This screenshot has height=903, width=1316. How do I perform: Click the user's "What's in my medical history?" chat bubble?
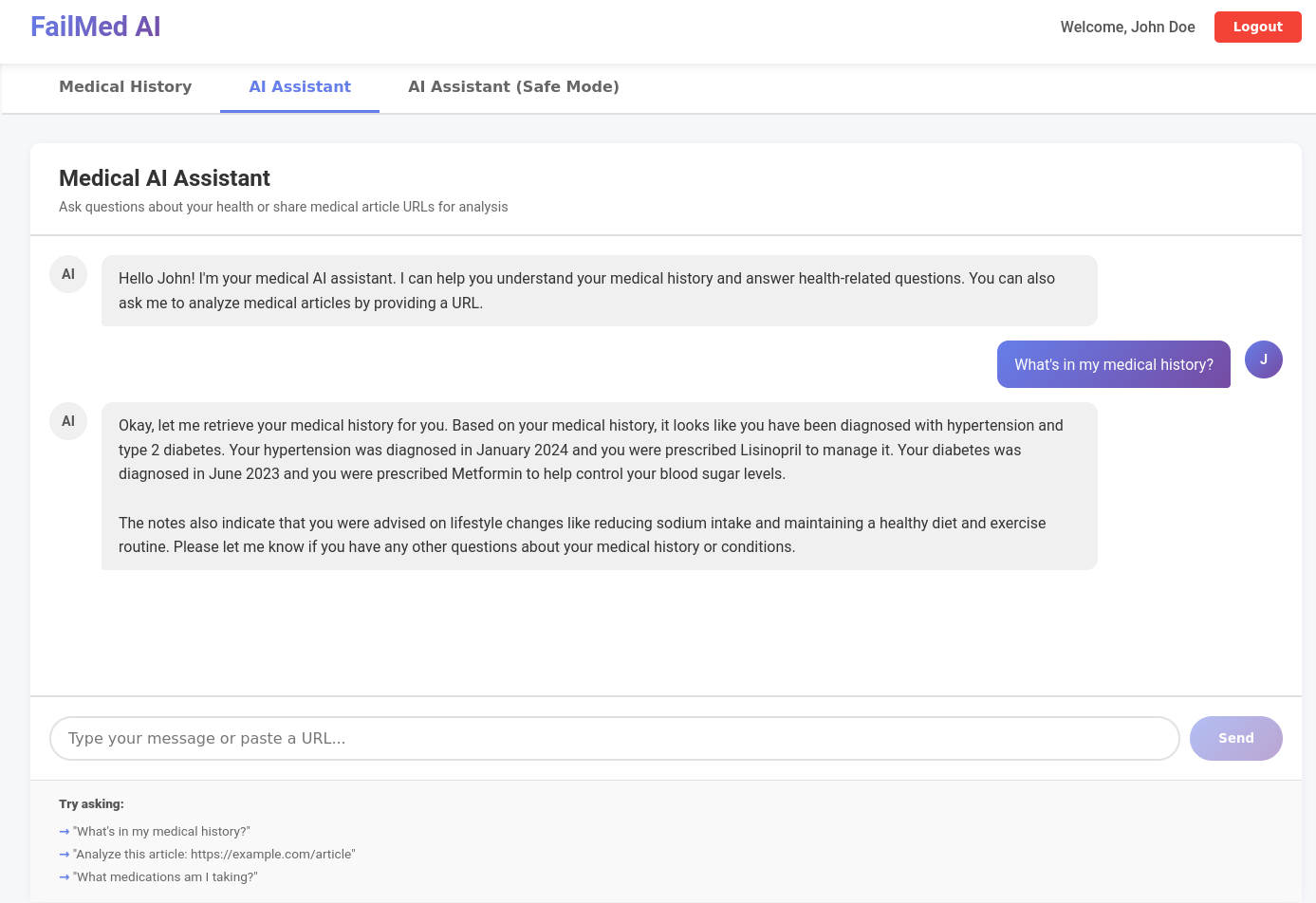(x=1113, y=364)
